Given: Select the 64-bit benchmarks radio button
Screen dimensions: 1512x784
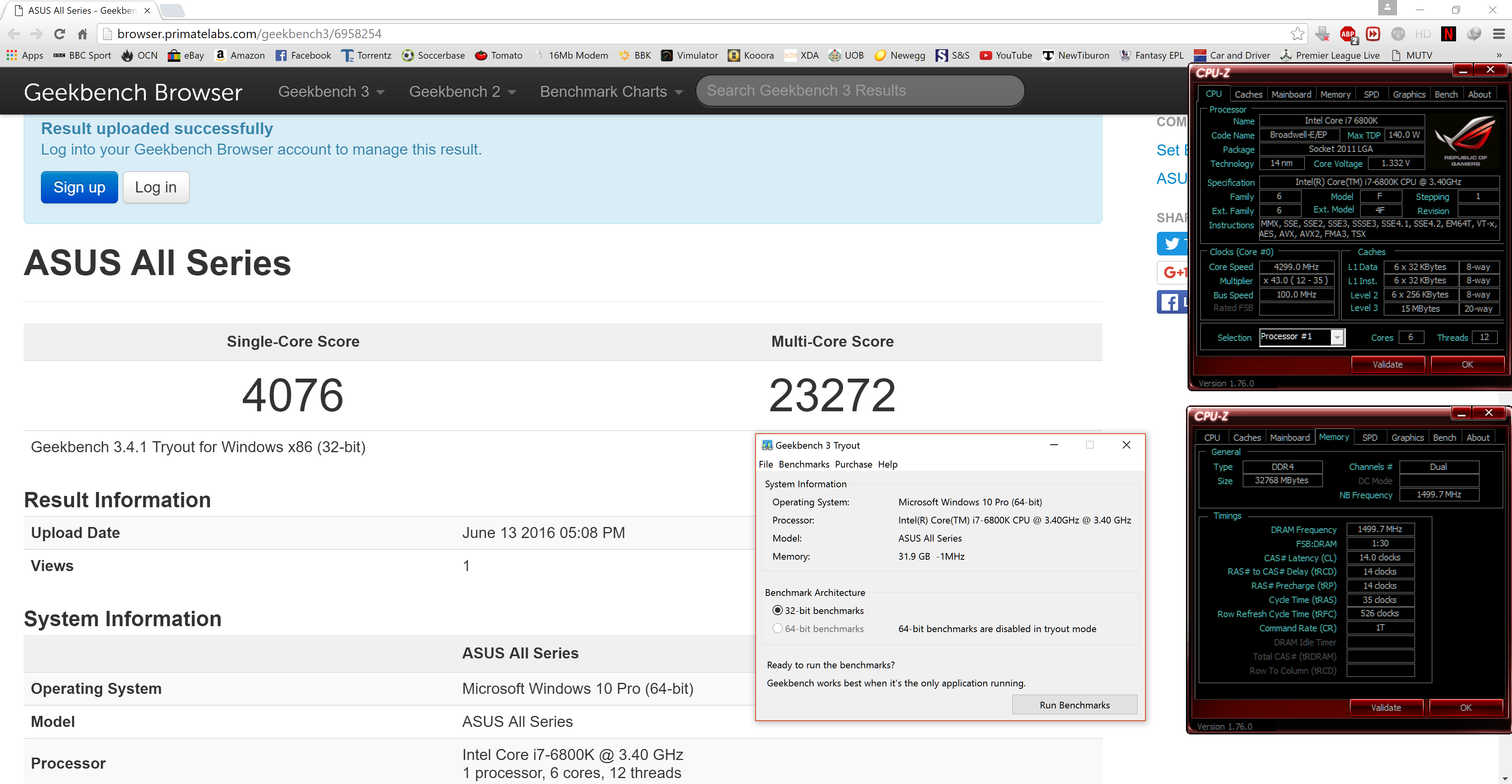Looking at the screenshot, I should point(777,629).
